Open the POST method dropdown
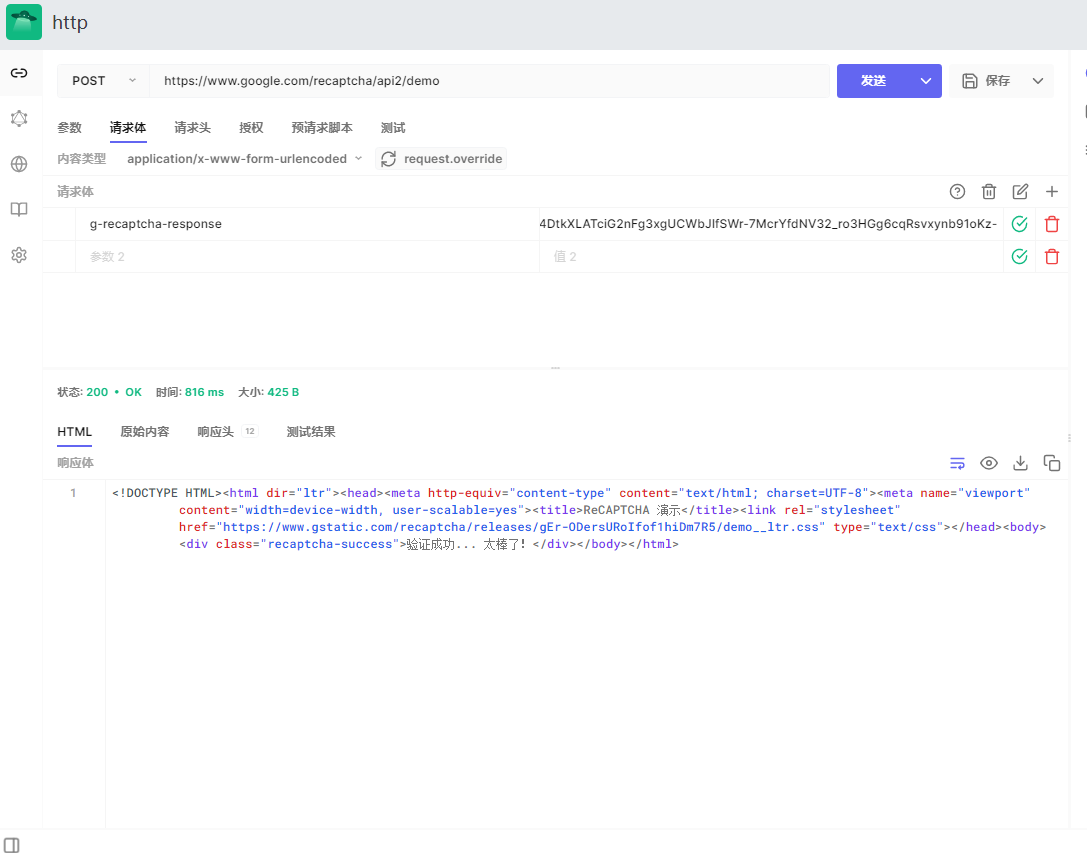Image resolution: width=1087 pixels, height=853 pixels. [x=103, y=81]
